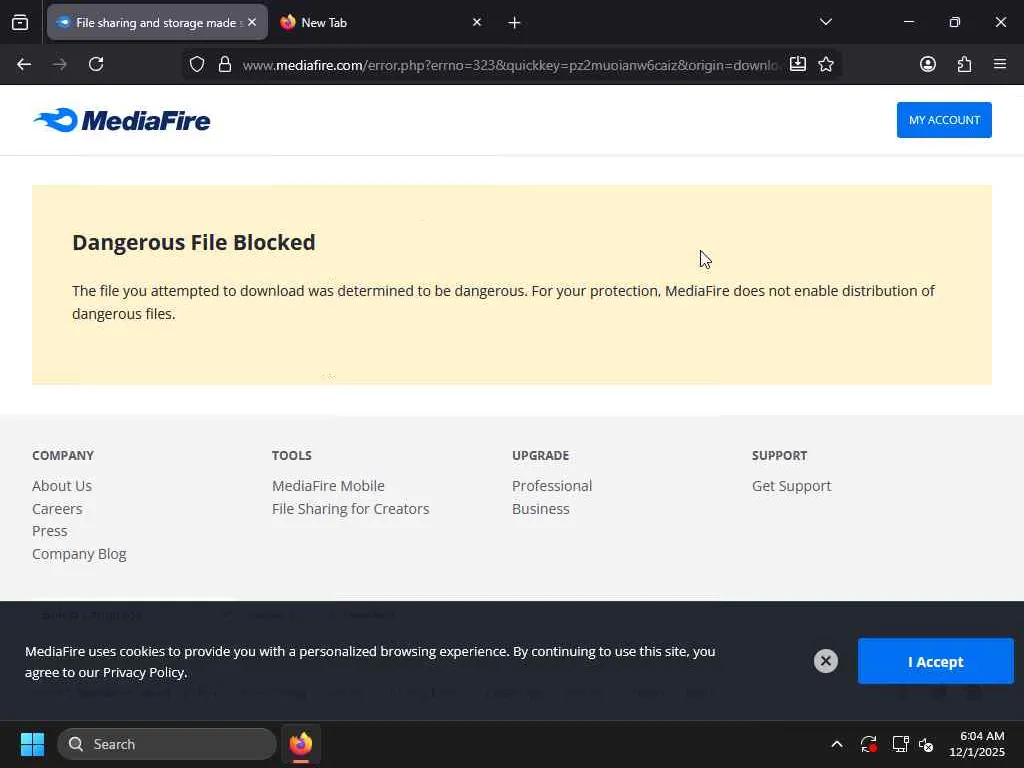
Task: Focus the mediafire.com URL address field
Action: (509, 65)
